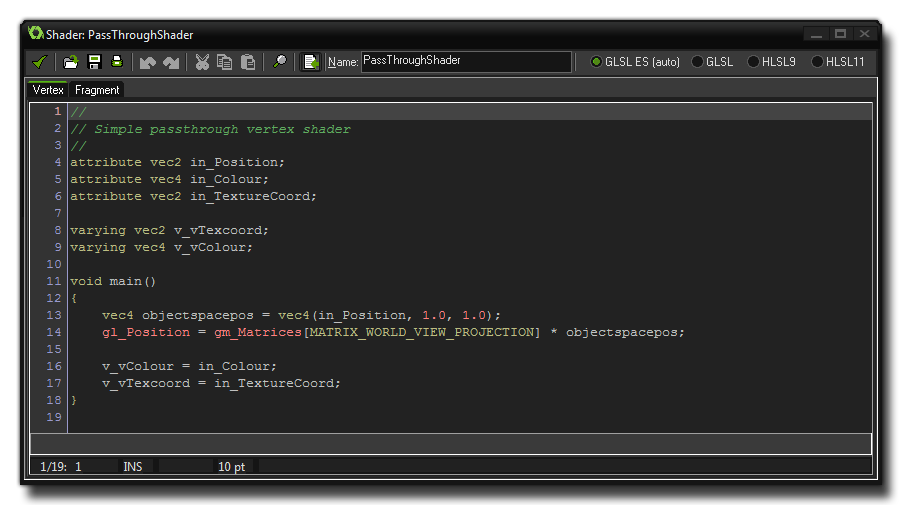Save the shader using the floppy disk icon

94,62
